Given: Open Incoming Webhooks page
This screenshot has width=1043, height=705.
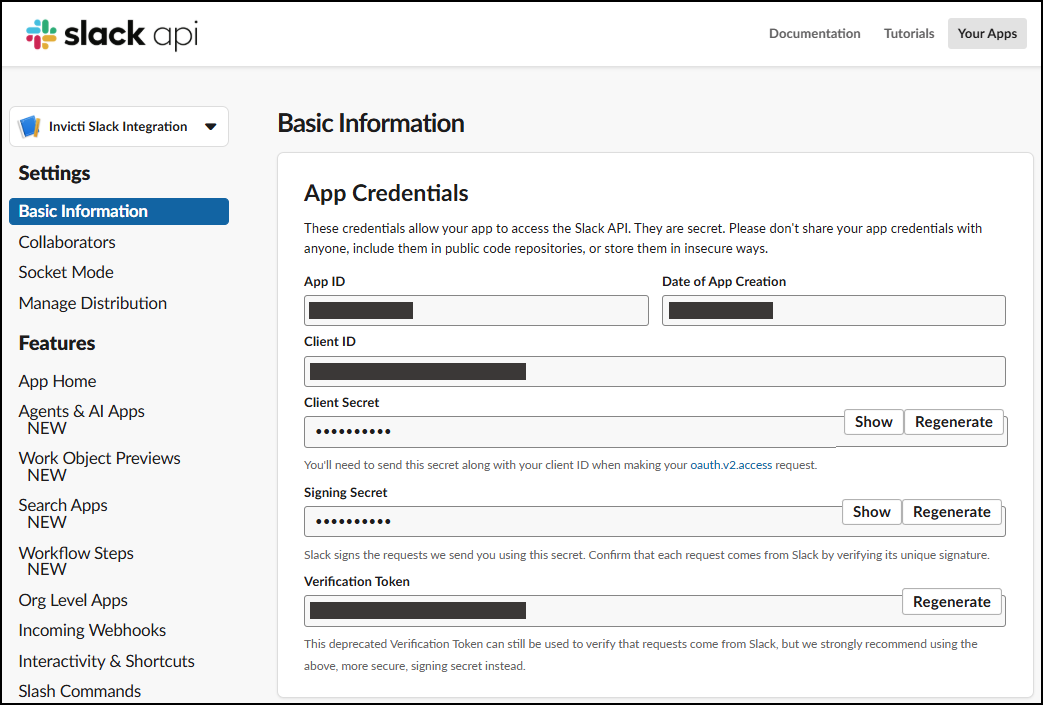Looking at the screenshot, I should point(92,631).
